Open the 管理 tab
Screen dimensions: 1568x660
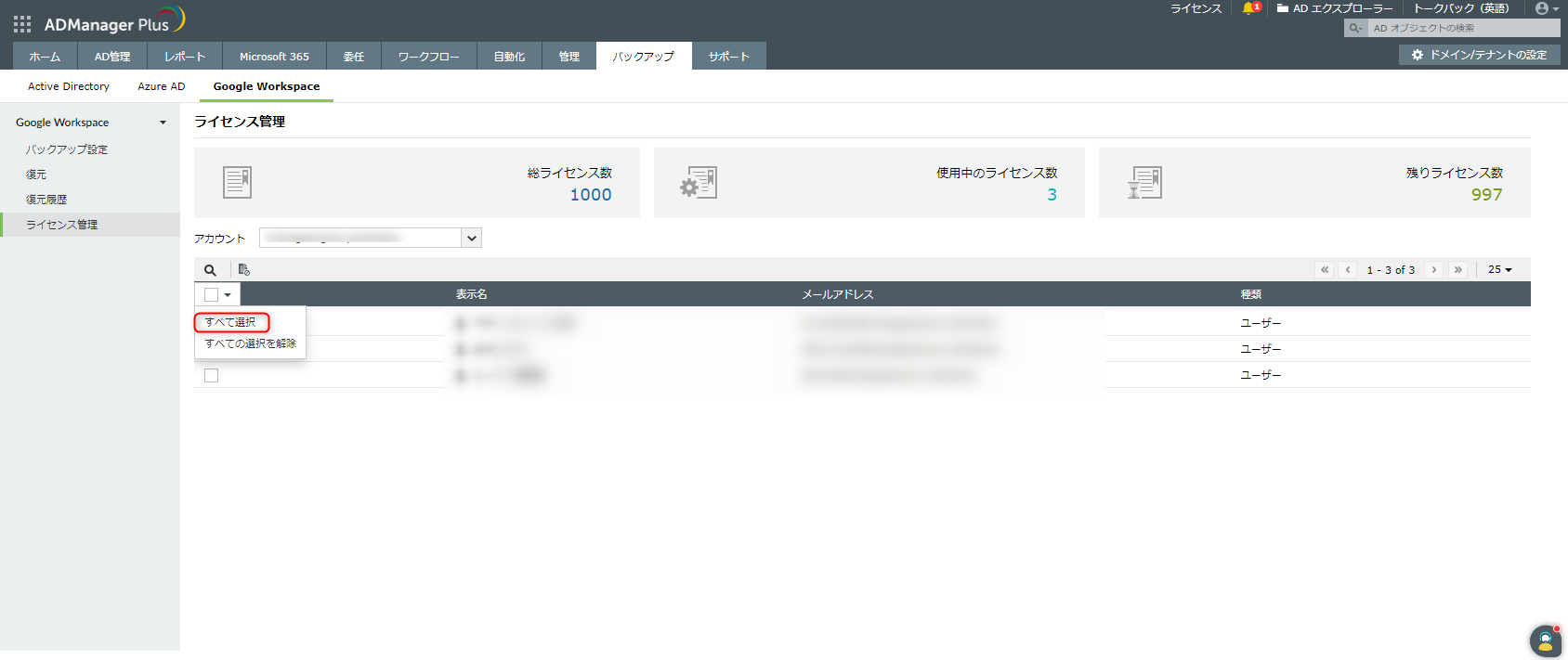[569, 56]
